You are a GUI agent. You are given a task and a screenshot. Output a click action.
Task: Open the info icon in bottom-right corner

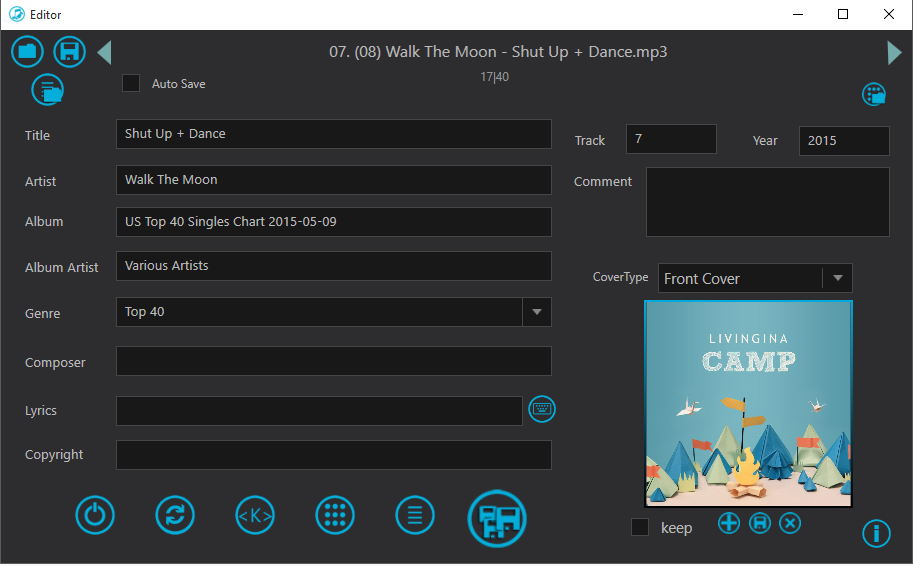click(876, 534)
